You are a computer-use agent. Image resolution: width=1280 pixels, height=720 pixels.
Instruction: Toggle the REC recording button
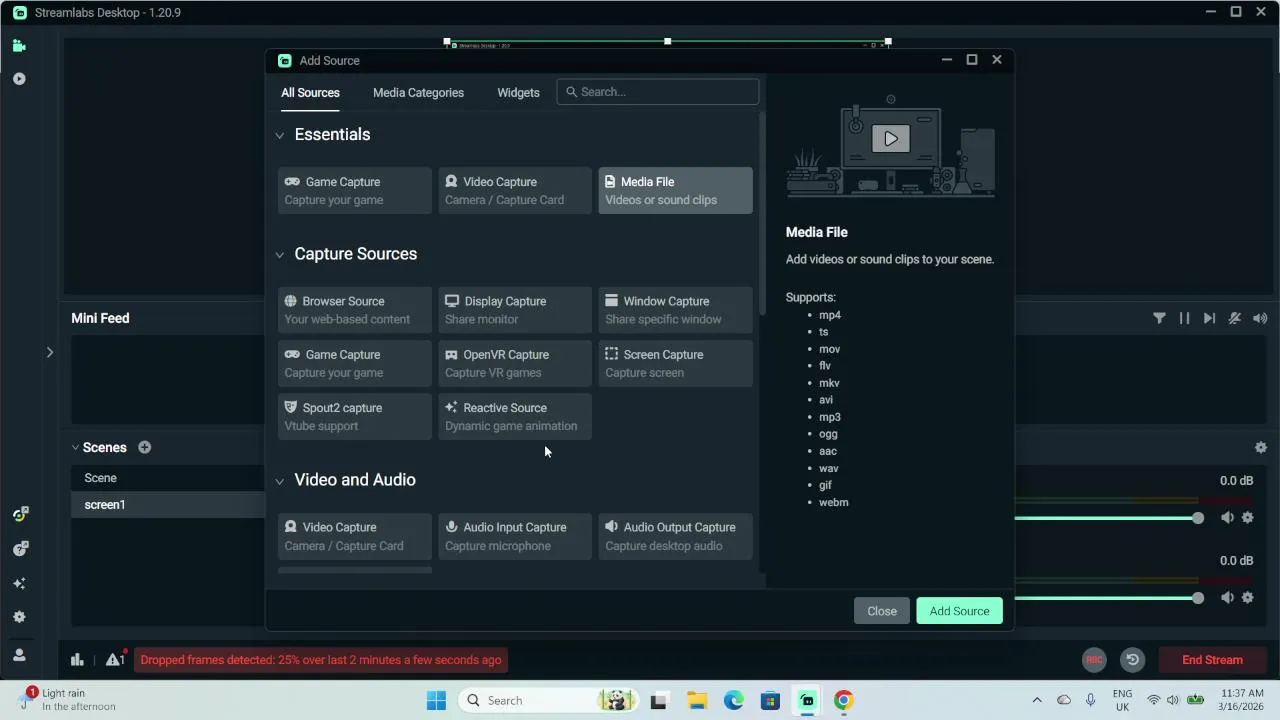tap(1094, 660)
